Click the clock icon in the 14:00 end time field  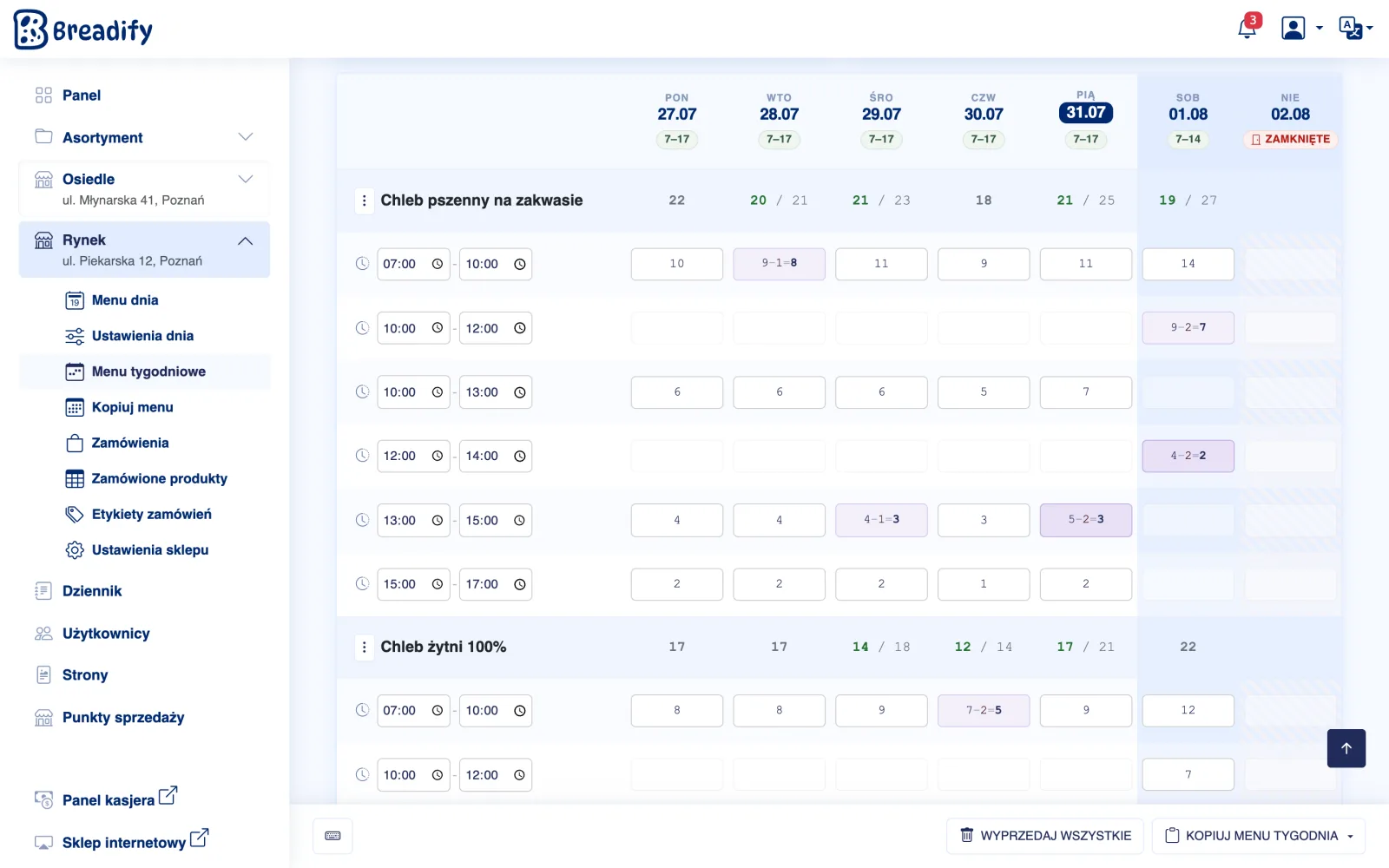(x=519, y=457)
